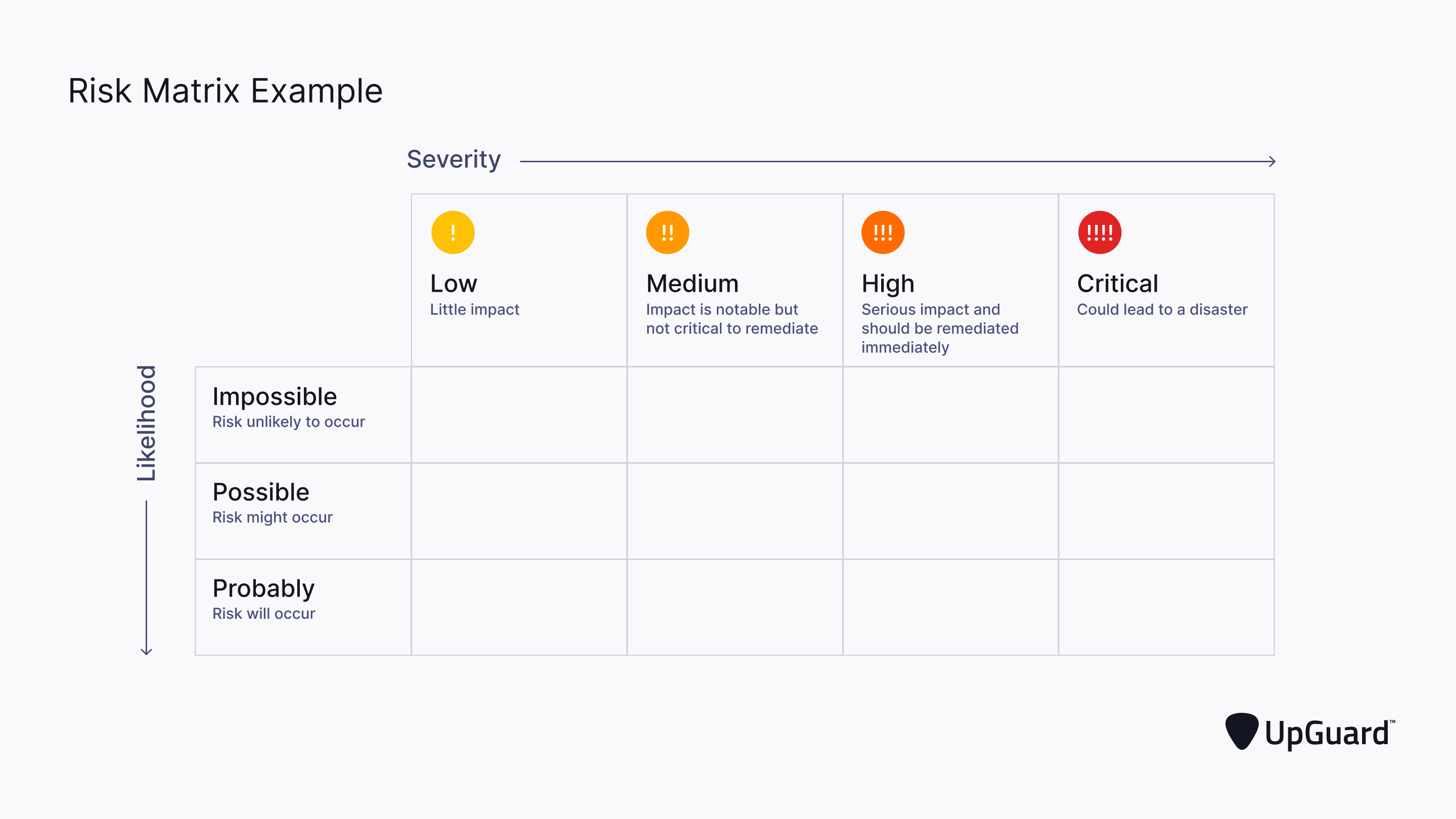This screenshot has width=1456, height=819.
Task: Select the Medium column heading
Action: point(693,284)
